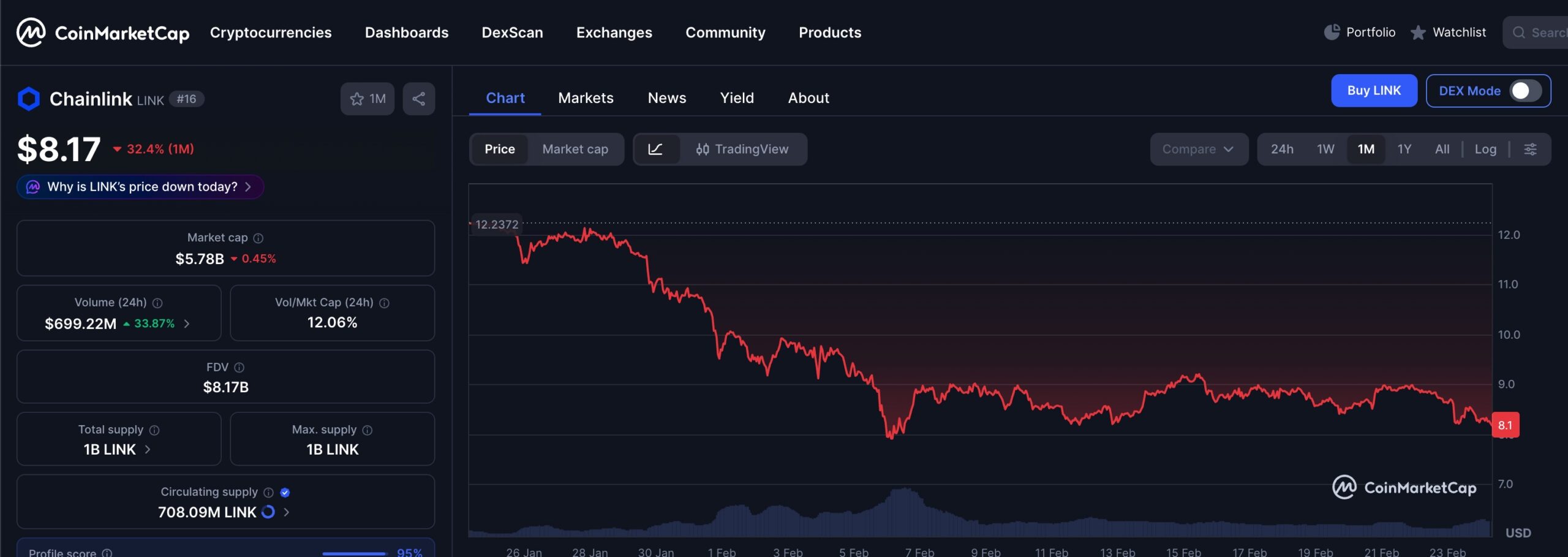The width and height of the screenshot is (1568, 557).
Task: Click the search magnifier icon
Action: pyautogui.click(x=1519, y=32)
